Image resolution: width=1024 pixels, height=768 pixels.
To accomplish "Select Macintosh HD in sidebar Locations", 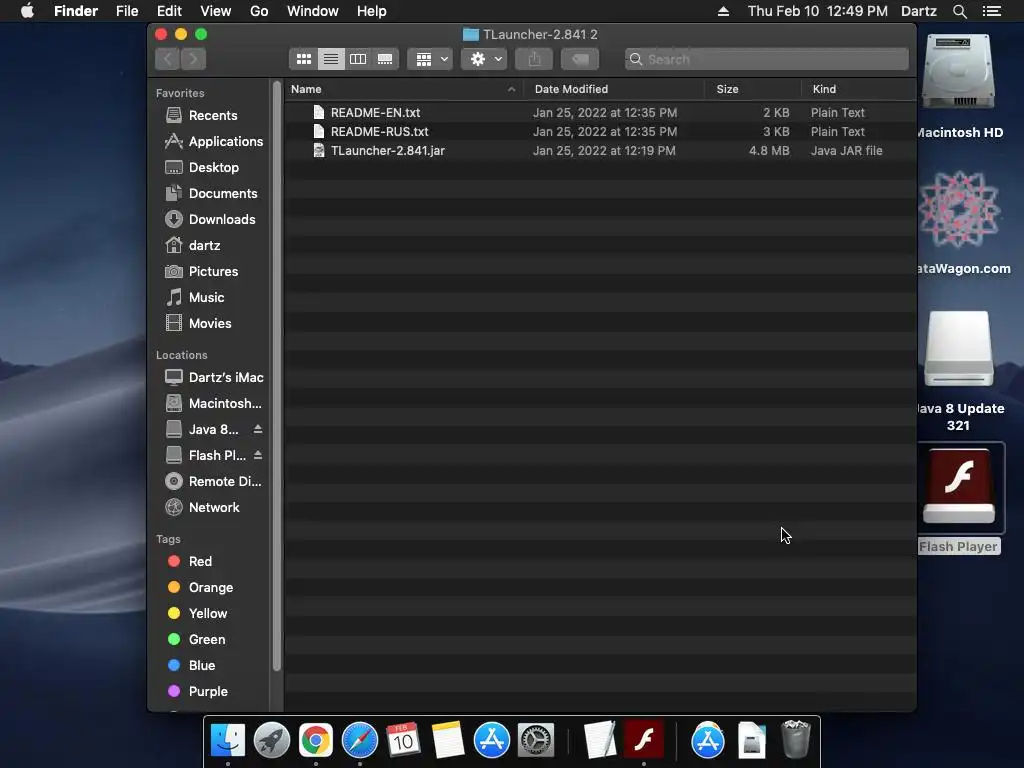I will [212, 404].
